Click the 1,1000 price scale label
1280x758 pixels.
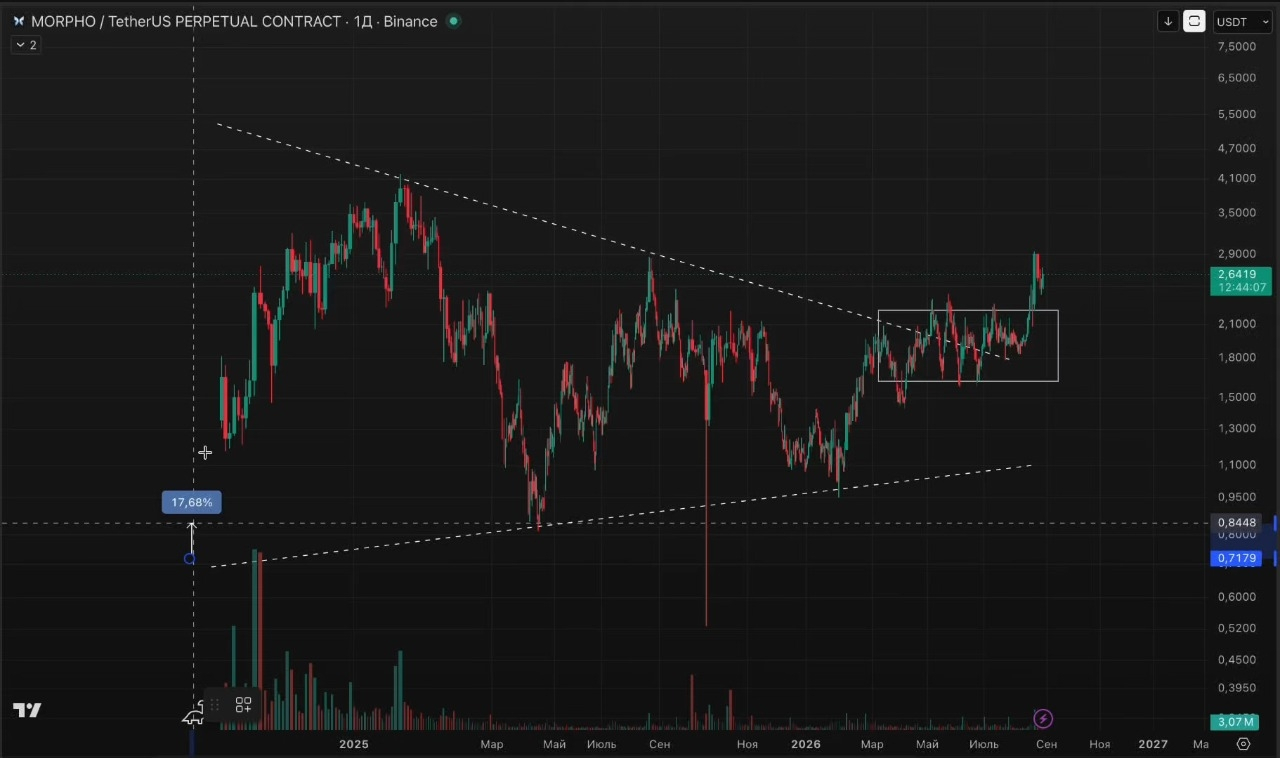[x=1237, y=465]
